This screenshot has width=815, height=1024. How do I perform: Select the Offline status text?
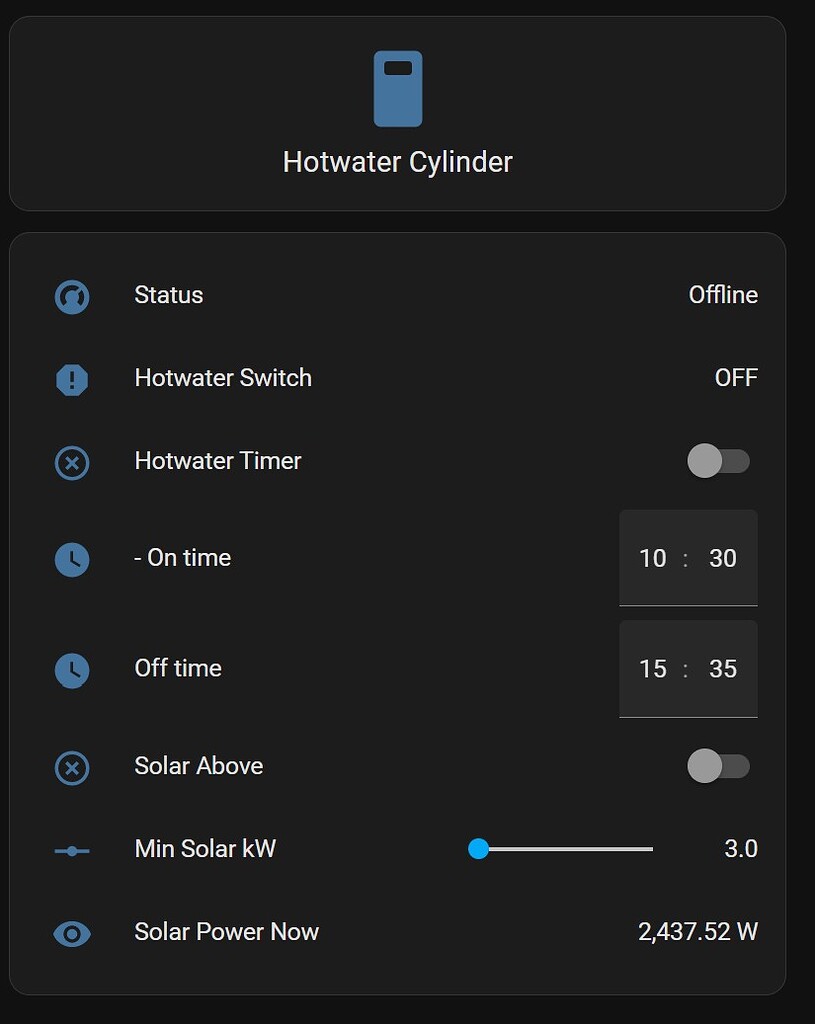pyautogui.click(x=723, y=295)
